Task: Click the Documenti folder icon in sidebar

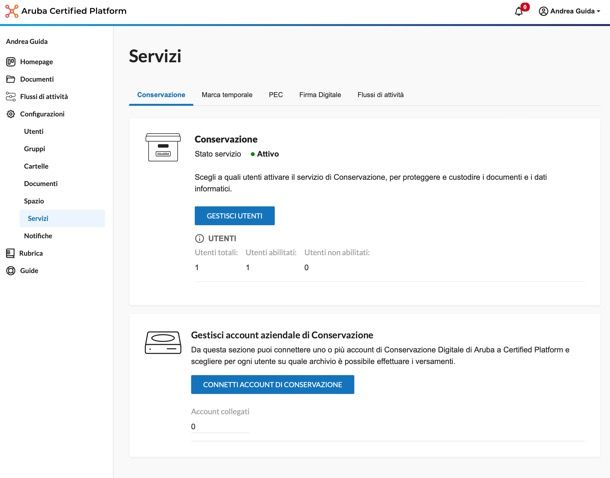Action: click(x=11, y=79)
